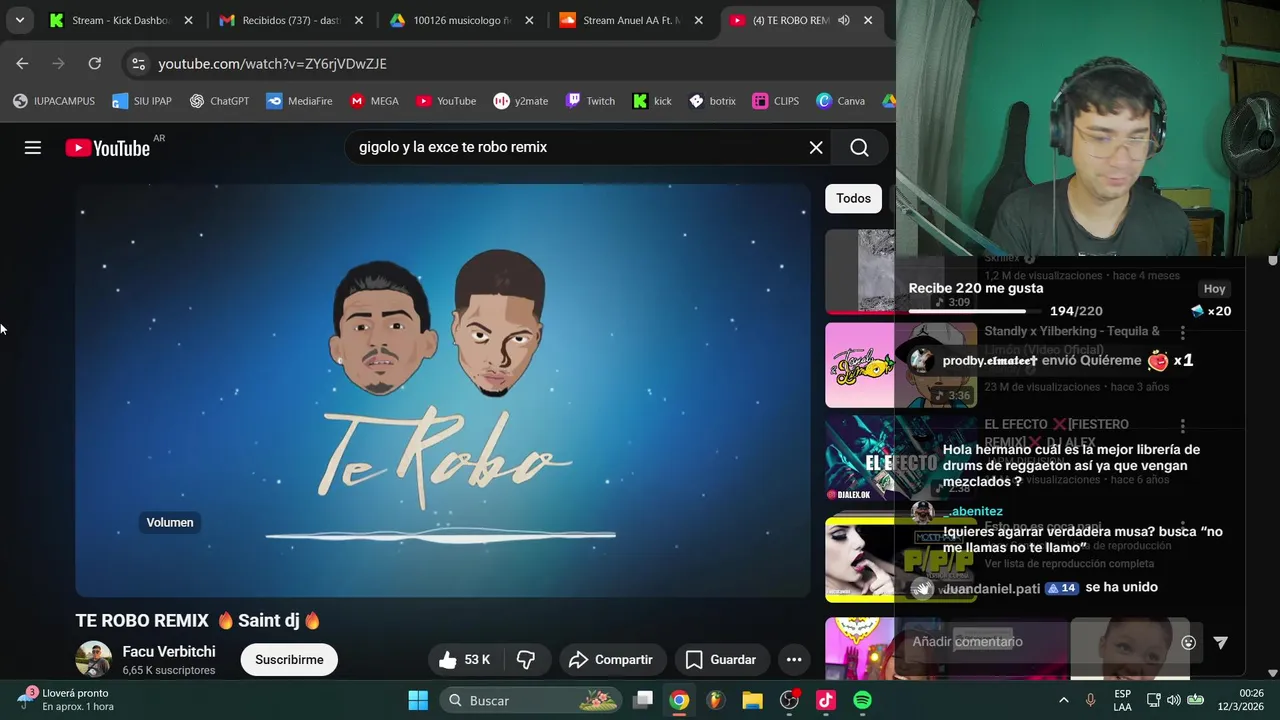This screenshot has height=720, width=1280.
Task: Run the search with the magnifier button
Action: point(859,148)
